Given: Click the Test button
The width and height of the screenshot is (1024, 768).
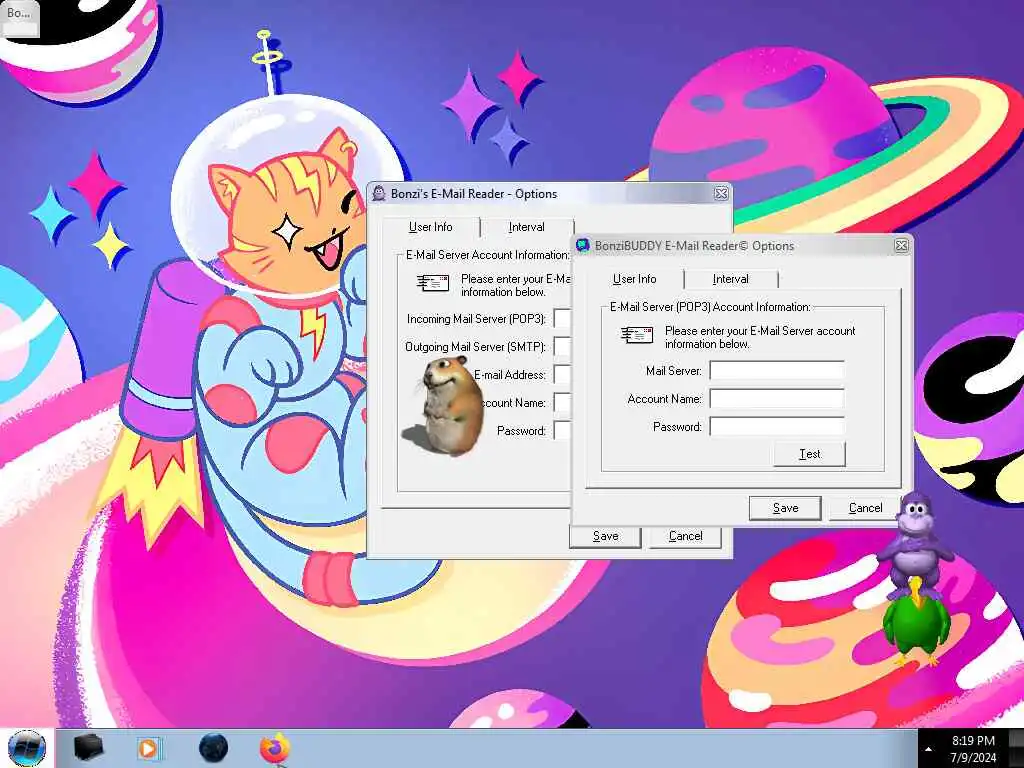Looking at the screenshot, I should click(x=810, y=454).
